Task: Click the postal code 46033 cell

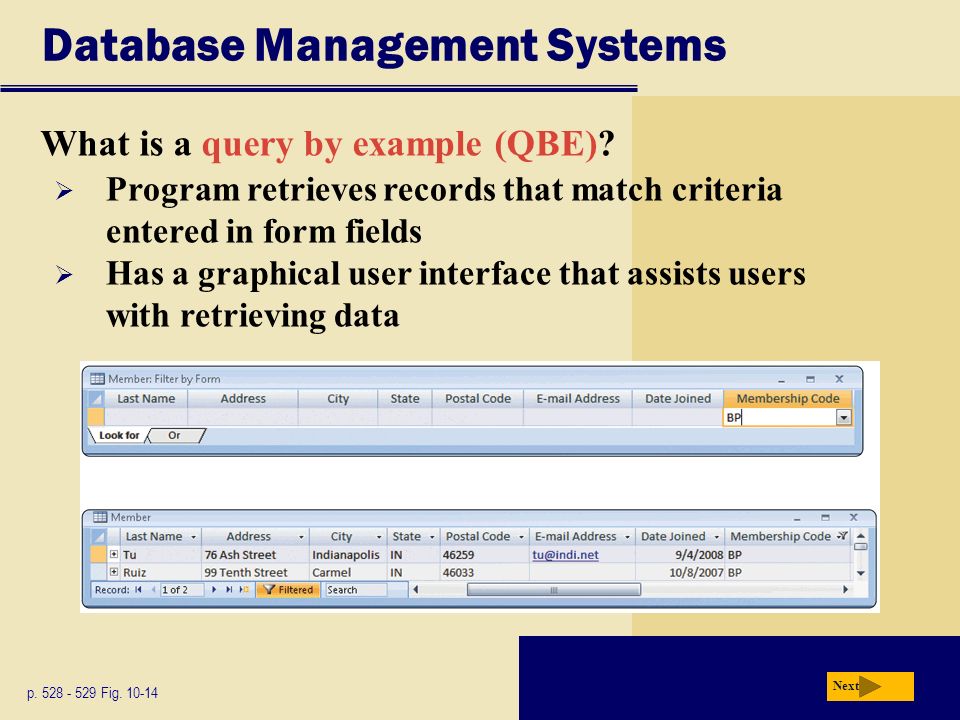Action: click(484, 572)
